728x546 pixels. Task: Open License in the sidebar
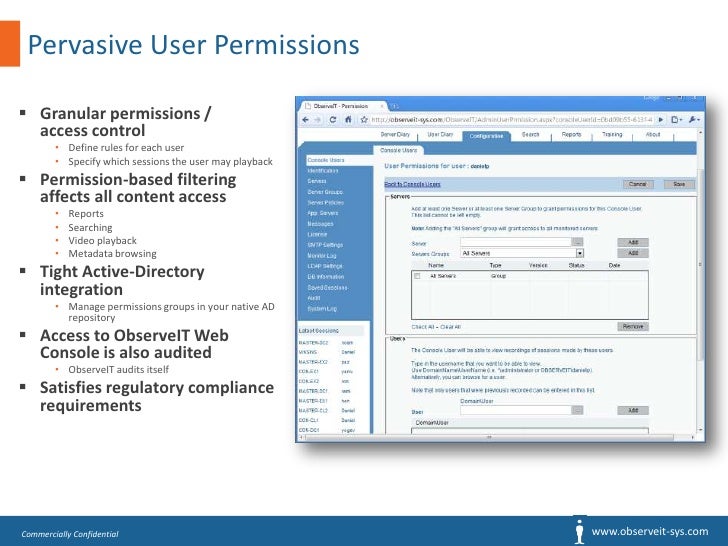[317, 234]
